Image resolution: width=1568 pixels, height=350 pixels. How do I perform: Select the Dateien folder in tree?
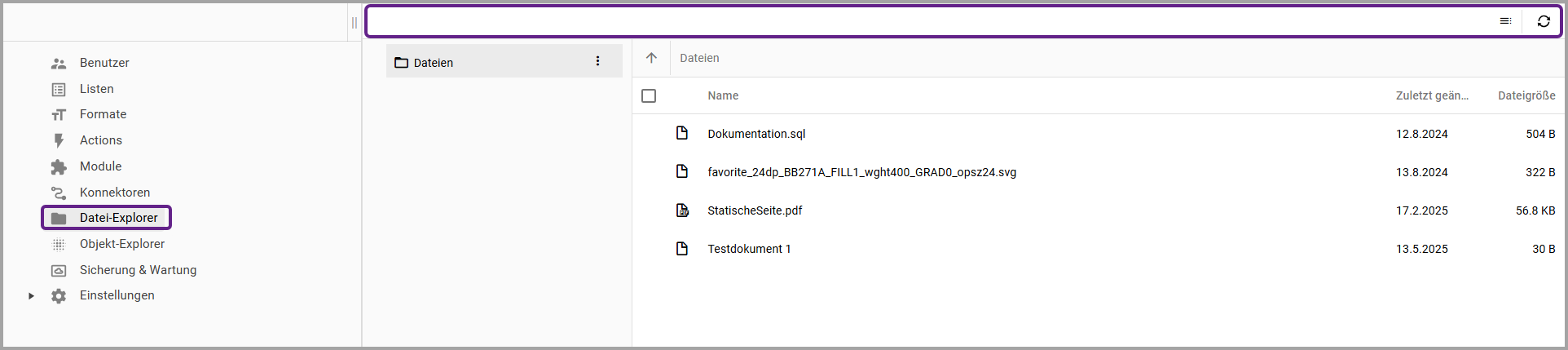coord(433,63)
